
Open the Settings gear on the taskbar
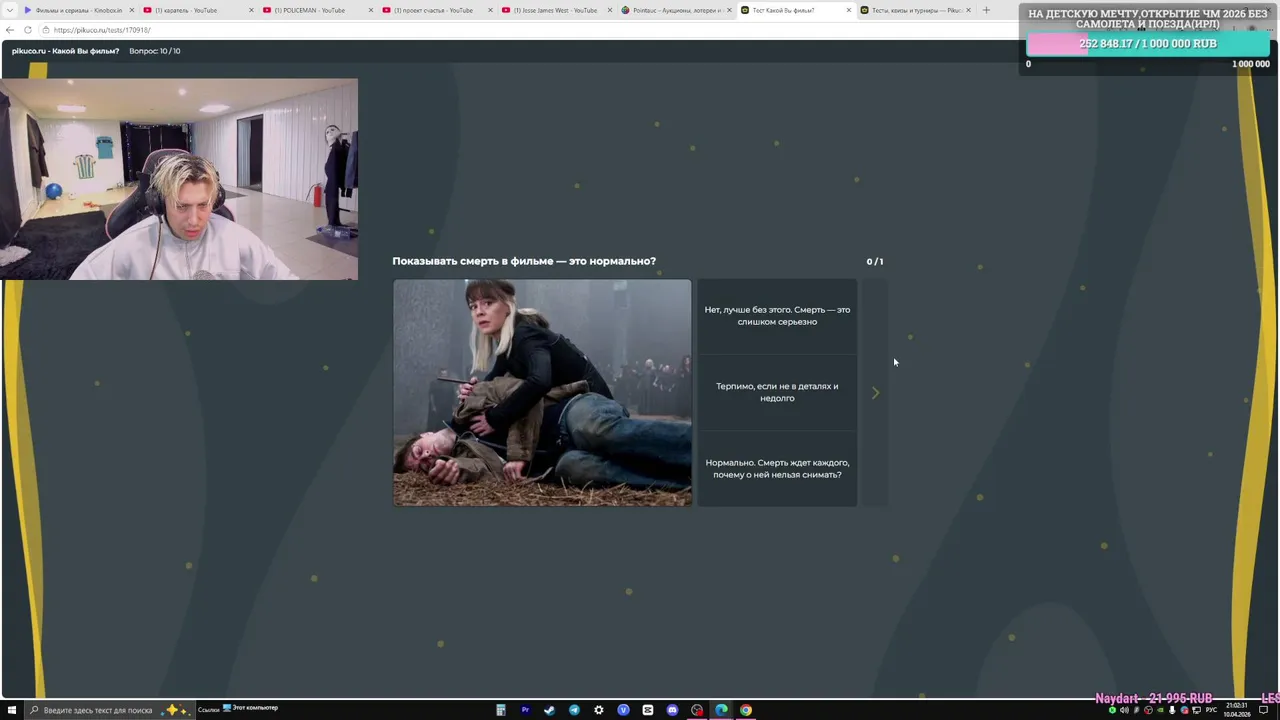599,710
